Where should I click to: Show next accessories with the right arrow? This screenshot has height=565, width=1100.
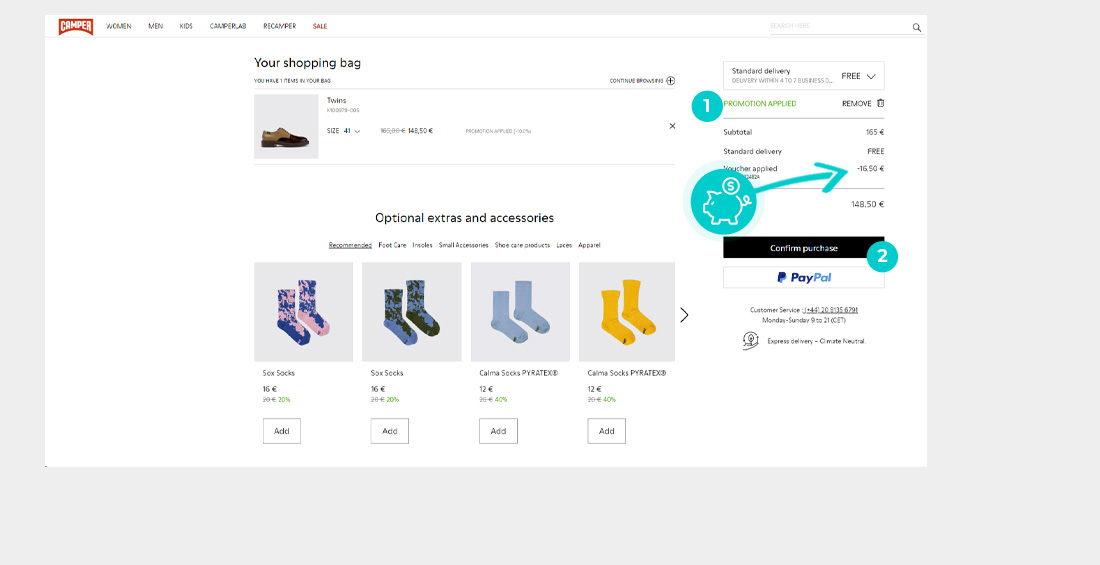click(685, 315)
